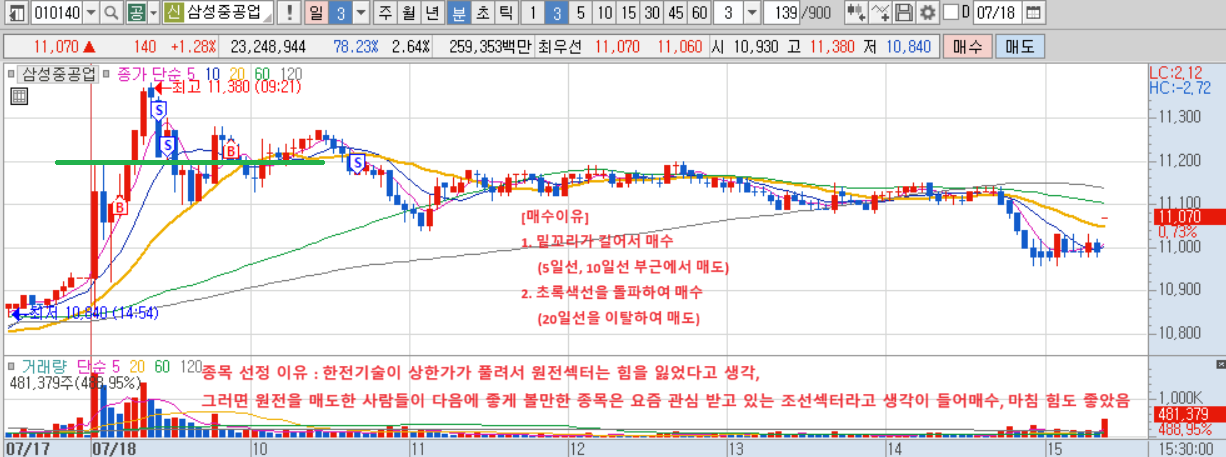
Task: Click the 5 minute interval button
Action: pos(579,13)
